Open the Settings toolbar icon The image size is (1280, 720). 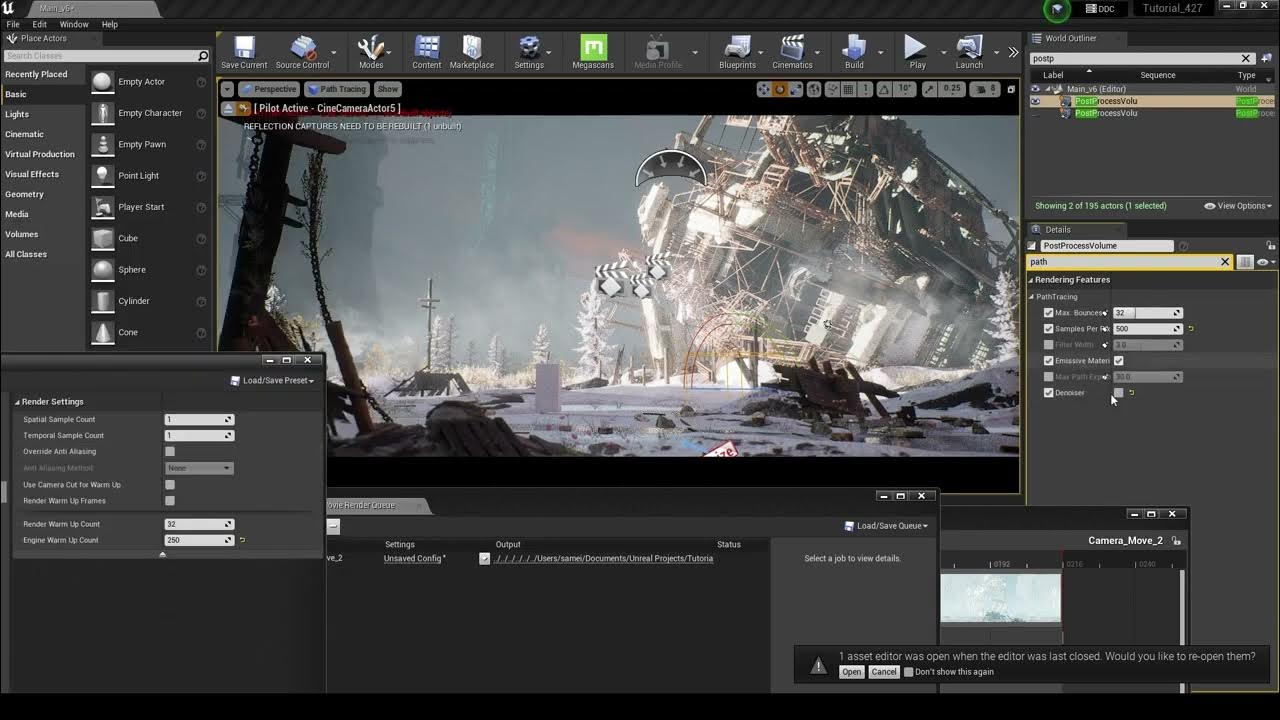click(x=529, y=52)
